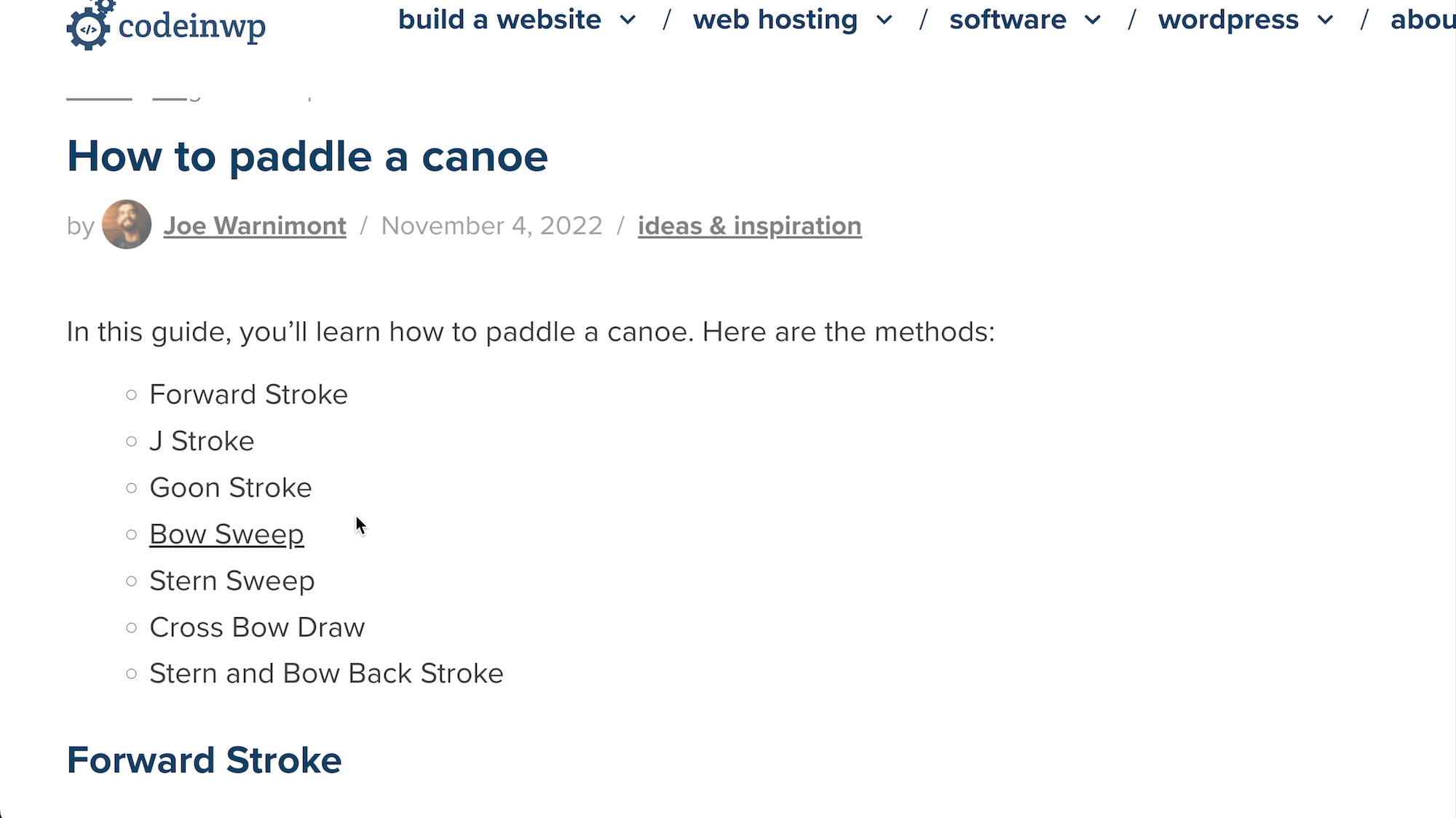Viewport: 1456px width, 818px height.
Task: Select the 'ideas & inspiration' category link
Action: point(749,225)
